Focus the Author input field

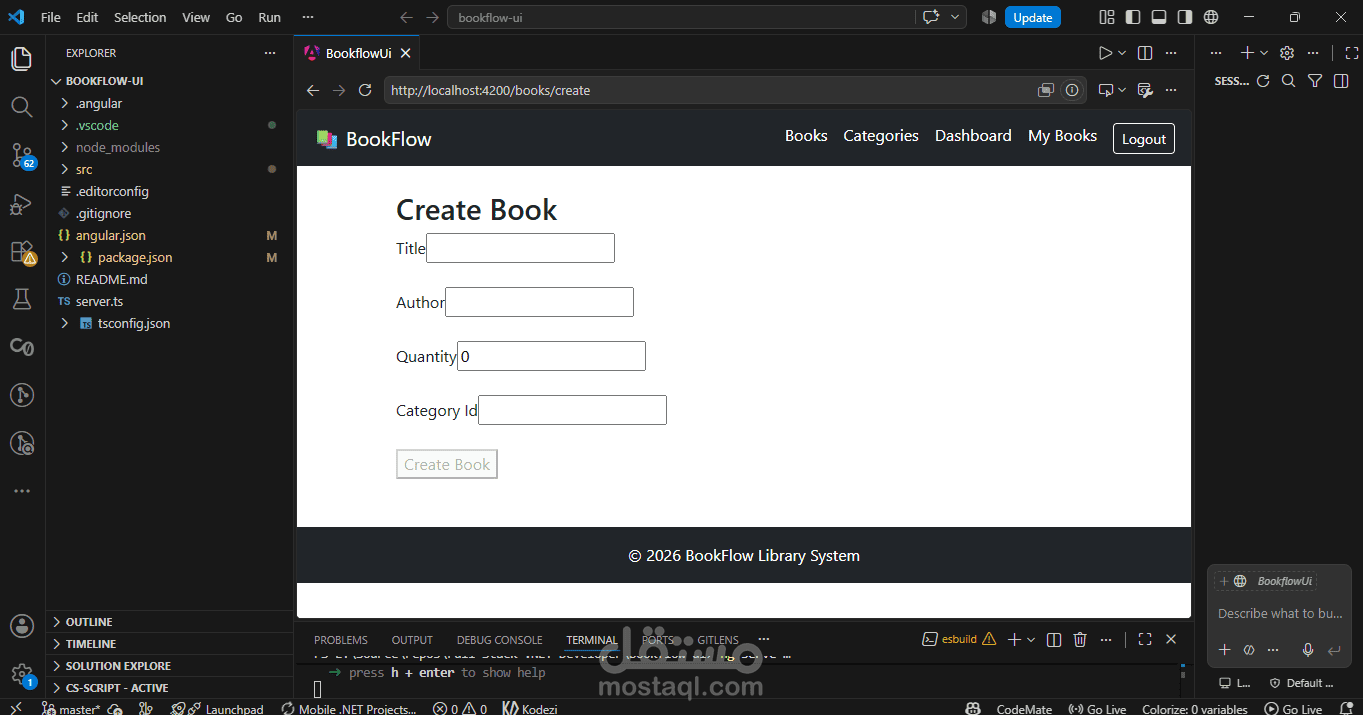[x=539, y=302]
